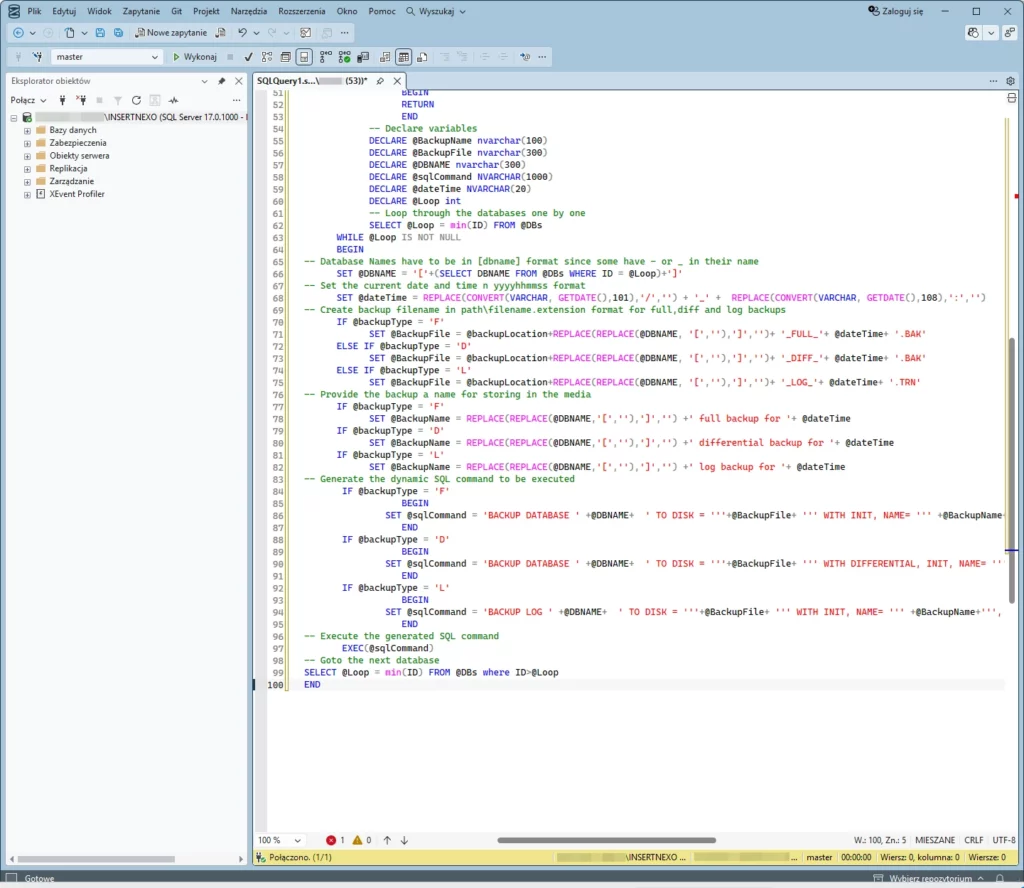Viewport: 1024px width, 888px height.
Task: Open the Zapytanie menu
Action: pos(141,11)
